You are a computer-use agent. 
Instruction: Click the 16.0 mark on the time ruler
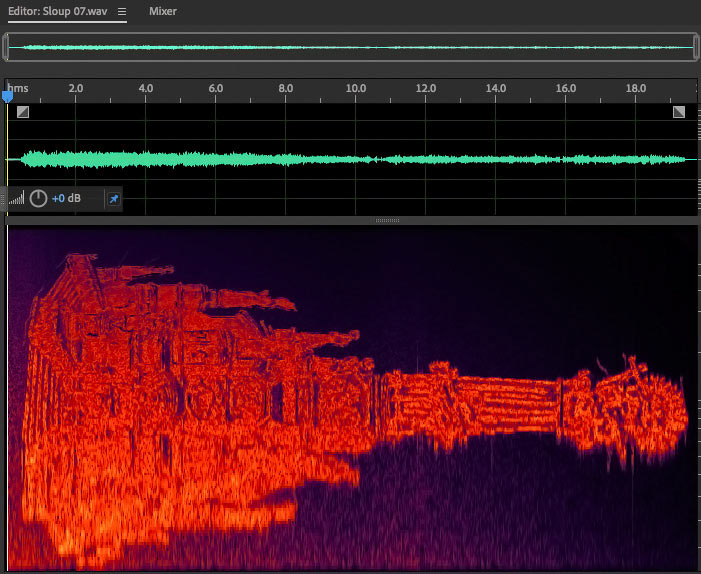(566, 88)
